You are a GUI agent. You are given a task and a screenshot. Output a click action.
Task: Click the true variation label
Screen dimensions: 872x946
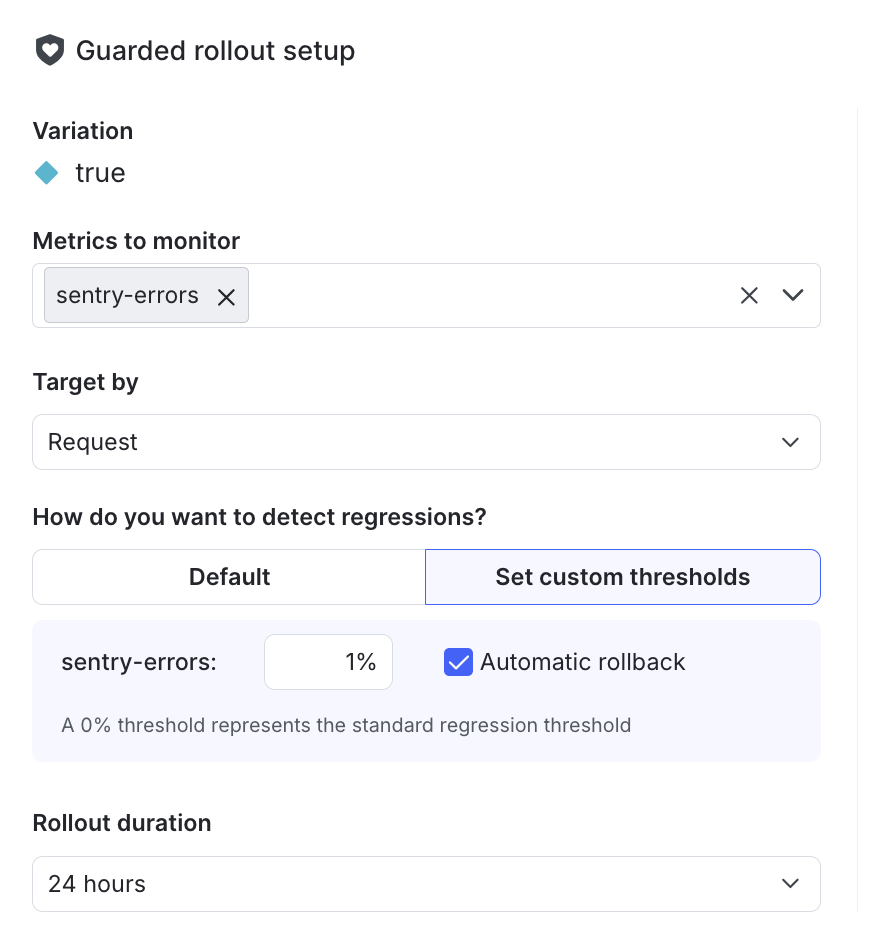(100, 172)
